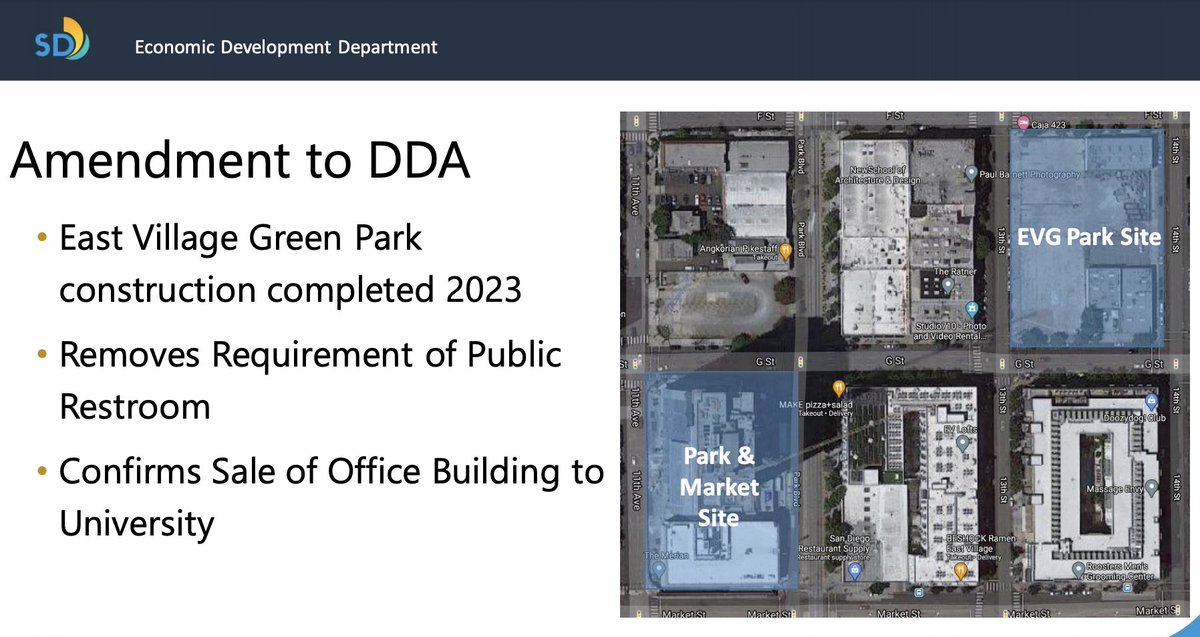Image resolution: width=1200 pixels, height=637 pixels.
Task: Click the Economic Development Department header text
Action: 286,46
